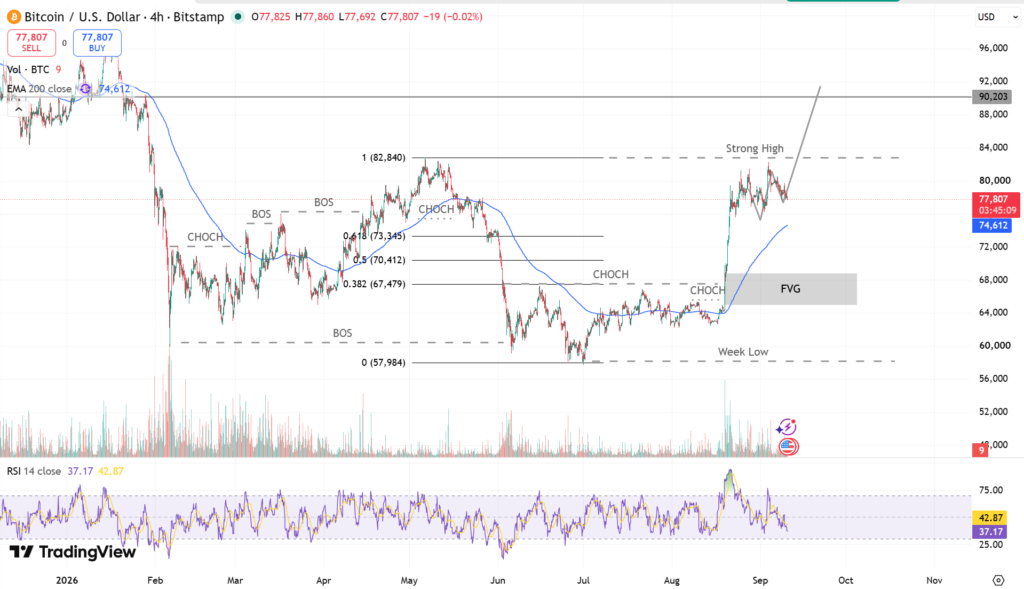The height and width of the screenshot is (589, 1024).
Task: Click the Week Low label on chart
Action: pyautogui.click(x=743, y=351)
